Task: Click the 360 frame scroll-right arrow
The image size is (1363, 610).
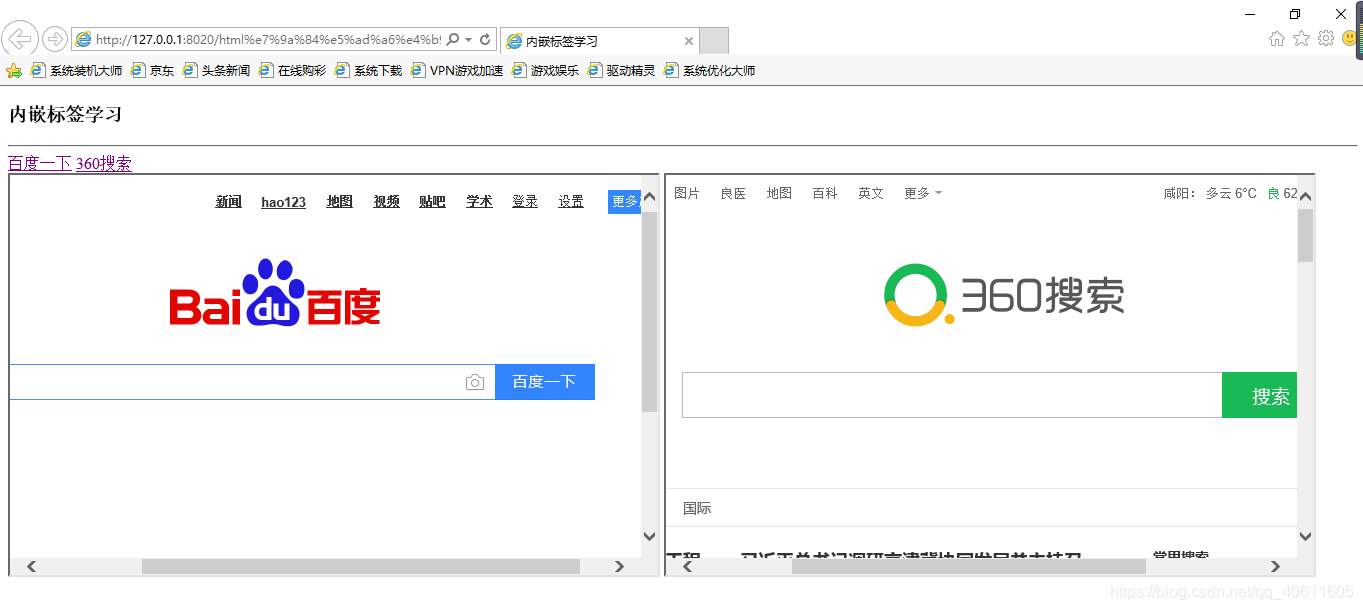Action: coord(1275,567)
